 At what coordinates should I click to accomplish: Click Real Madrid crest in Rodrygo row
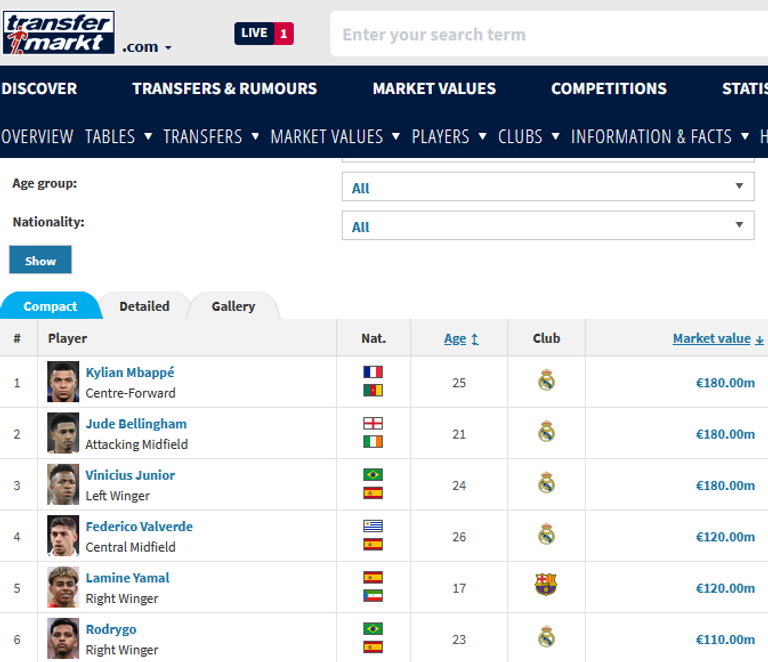pyautogui.click(x=546, y=637)
